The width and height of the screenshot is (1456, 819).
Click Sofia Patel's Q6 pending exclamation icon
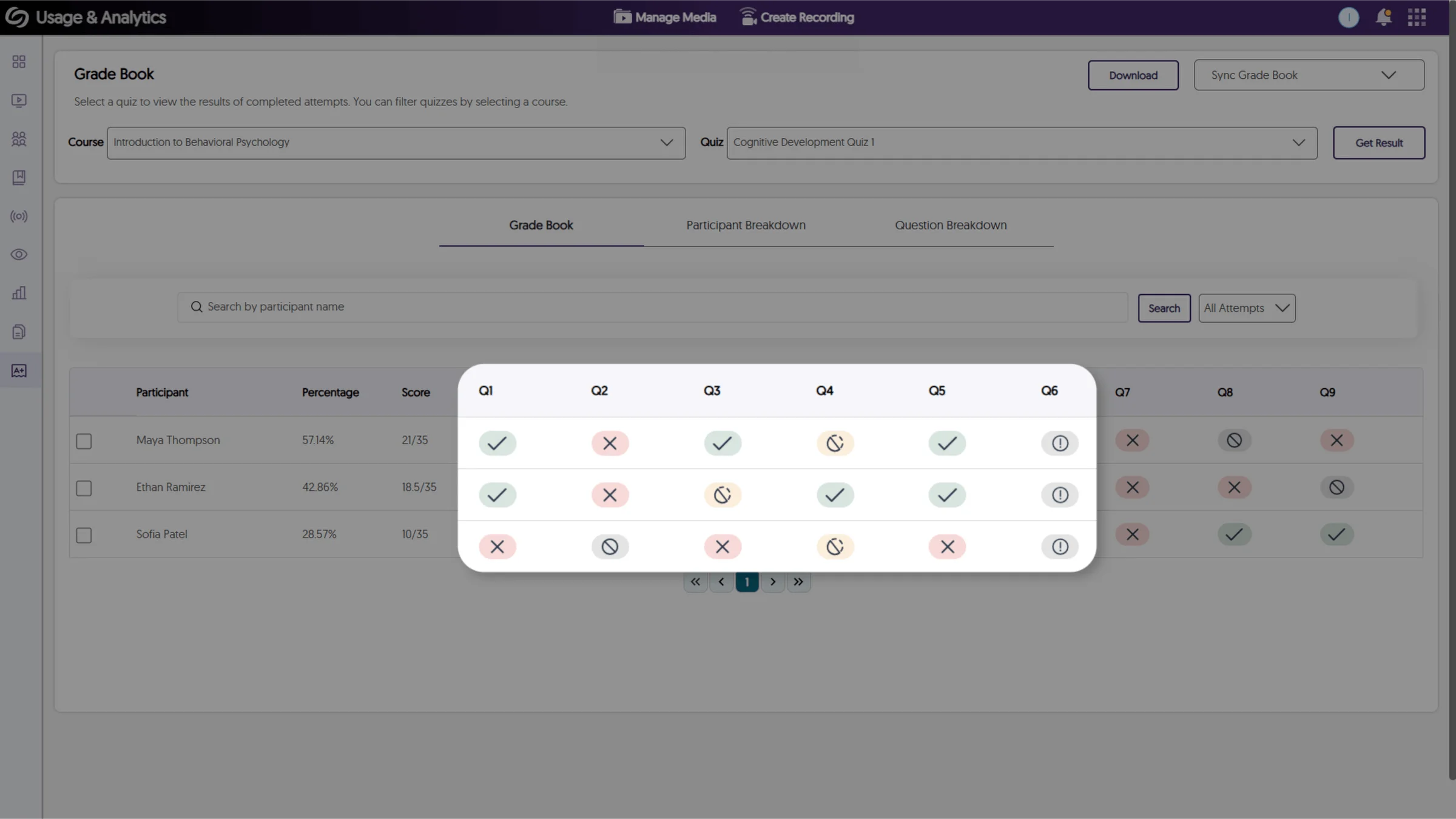pos(1060,547)
